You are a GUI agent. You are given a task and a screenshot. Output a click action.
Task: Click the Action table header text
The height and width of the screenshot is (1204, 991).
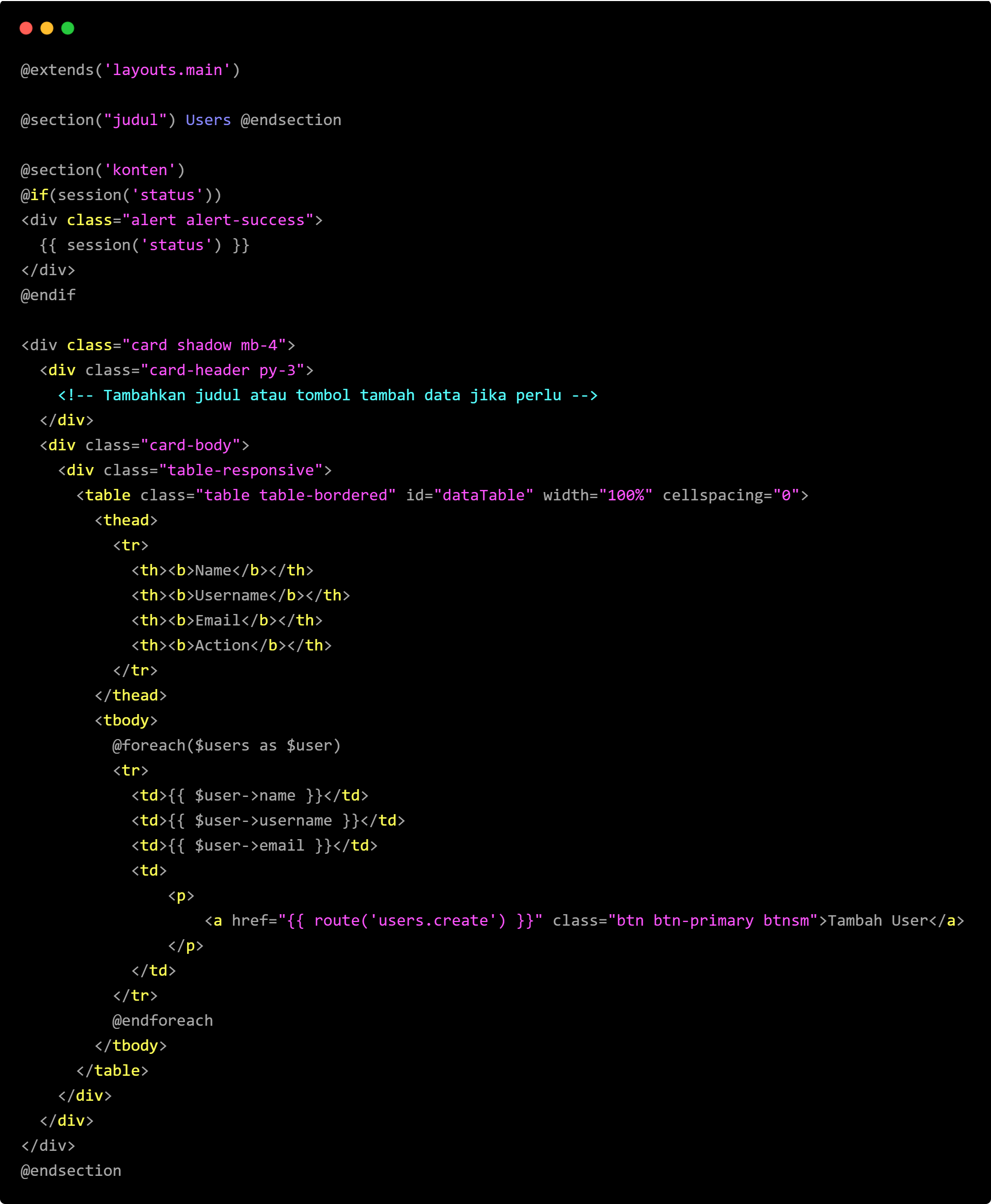[222, 645]
